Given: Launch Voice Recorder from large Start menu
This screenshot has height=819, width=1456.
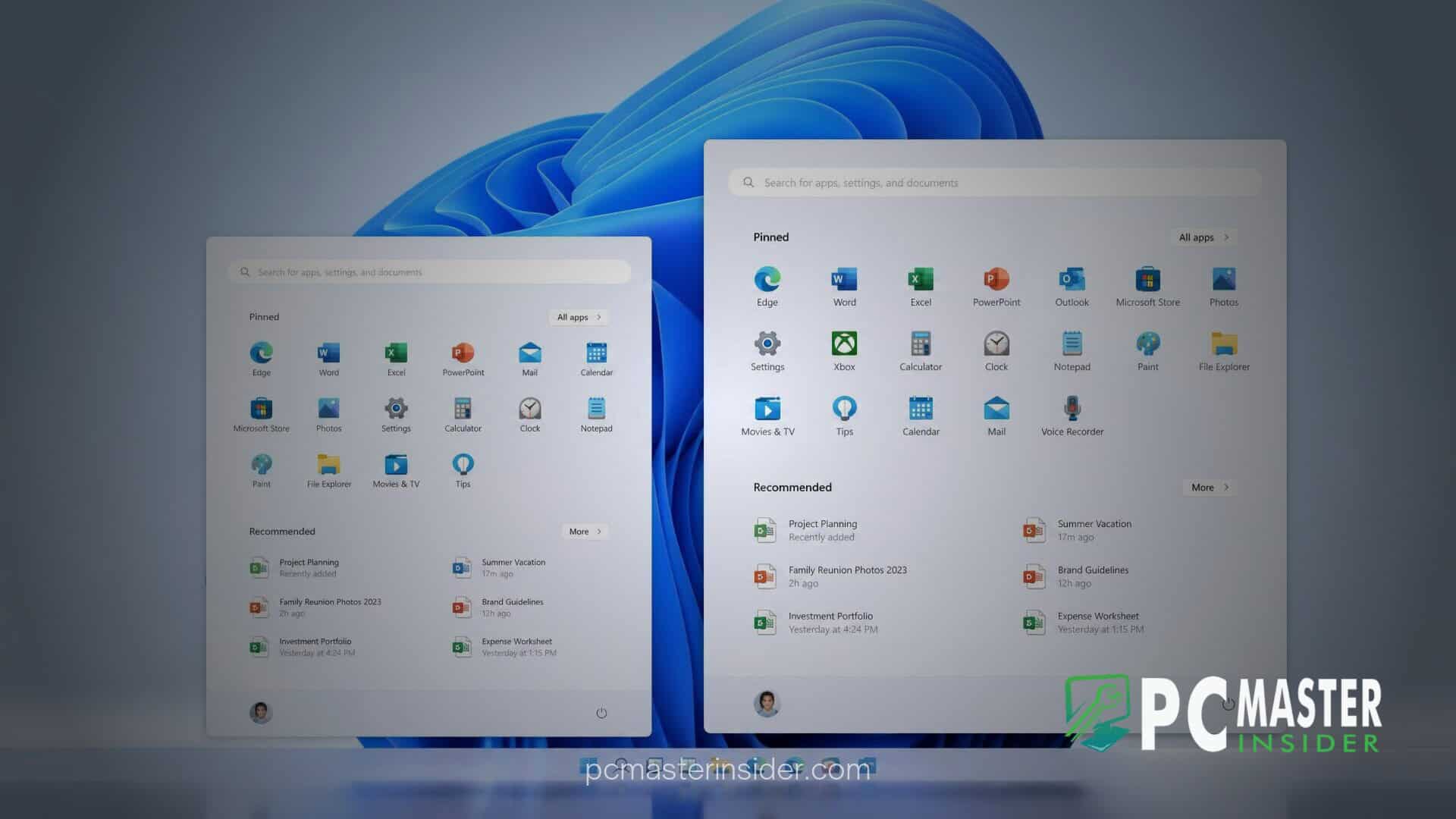Looking at the screenshot, I should pyautogui.click(x=1072, y=416).
